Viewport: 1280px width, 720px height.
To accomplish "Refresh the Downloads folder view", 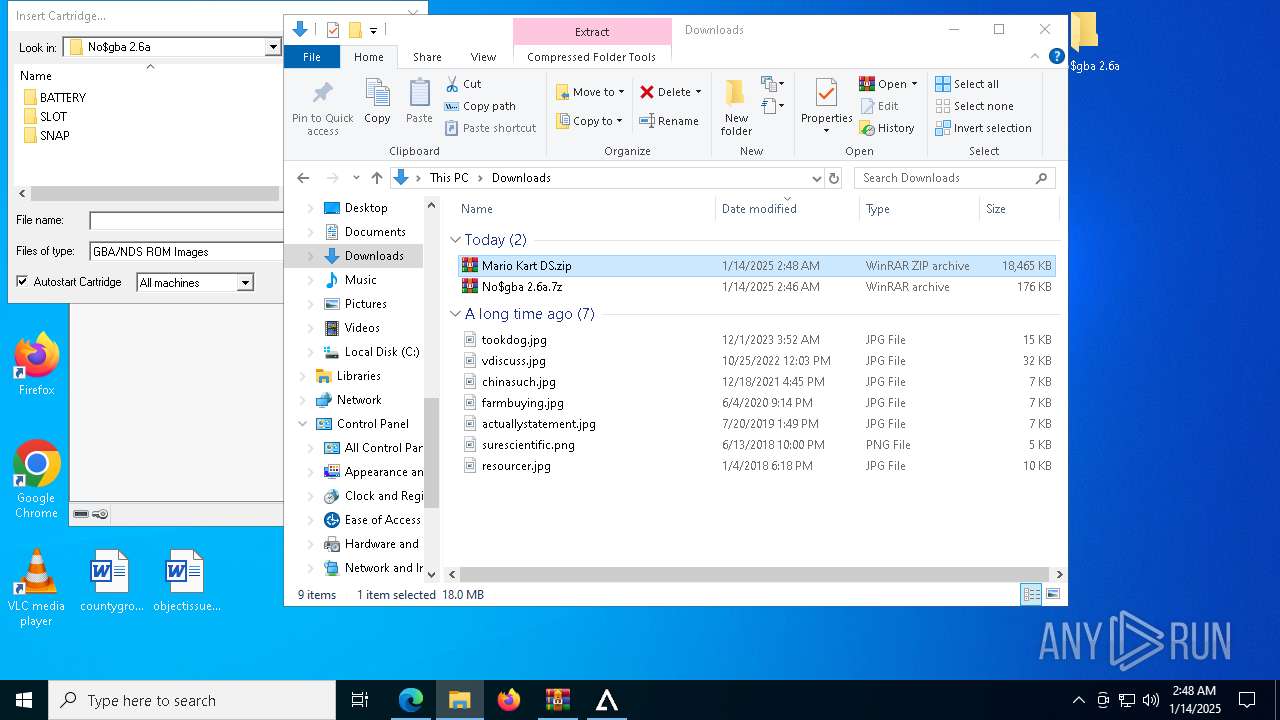I will coord(834,178).
